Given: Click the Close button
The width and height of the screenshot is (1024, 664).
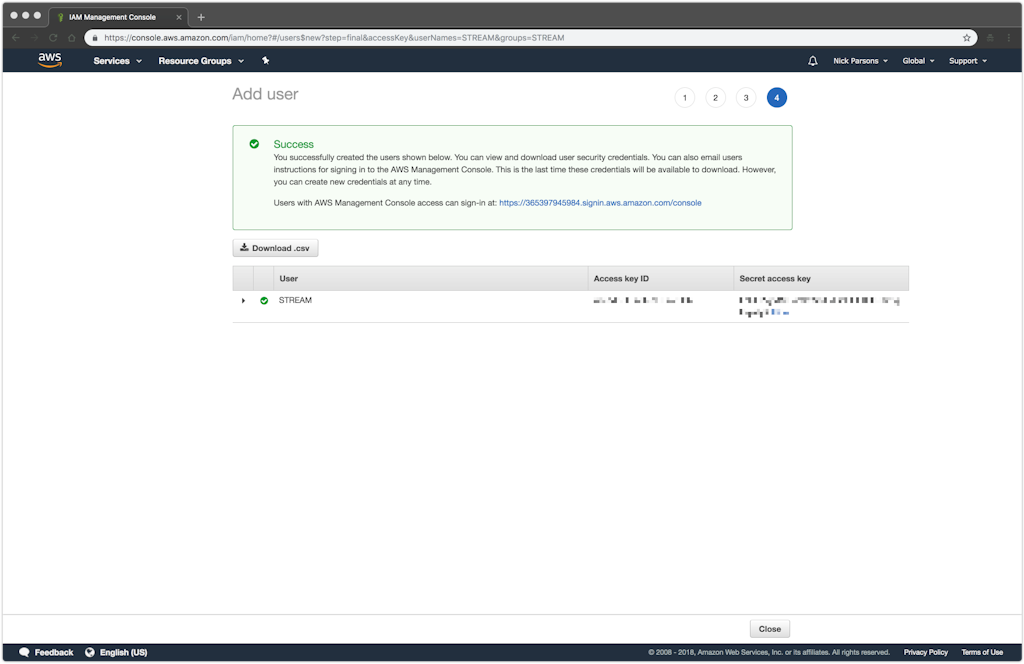Looking at the screenshot, I should pyautogui.click(x=769, y=629).
